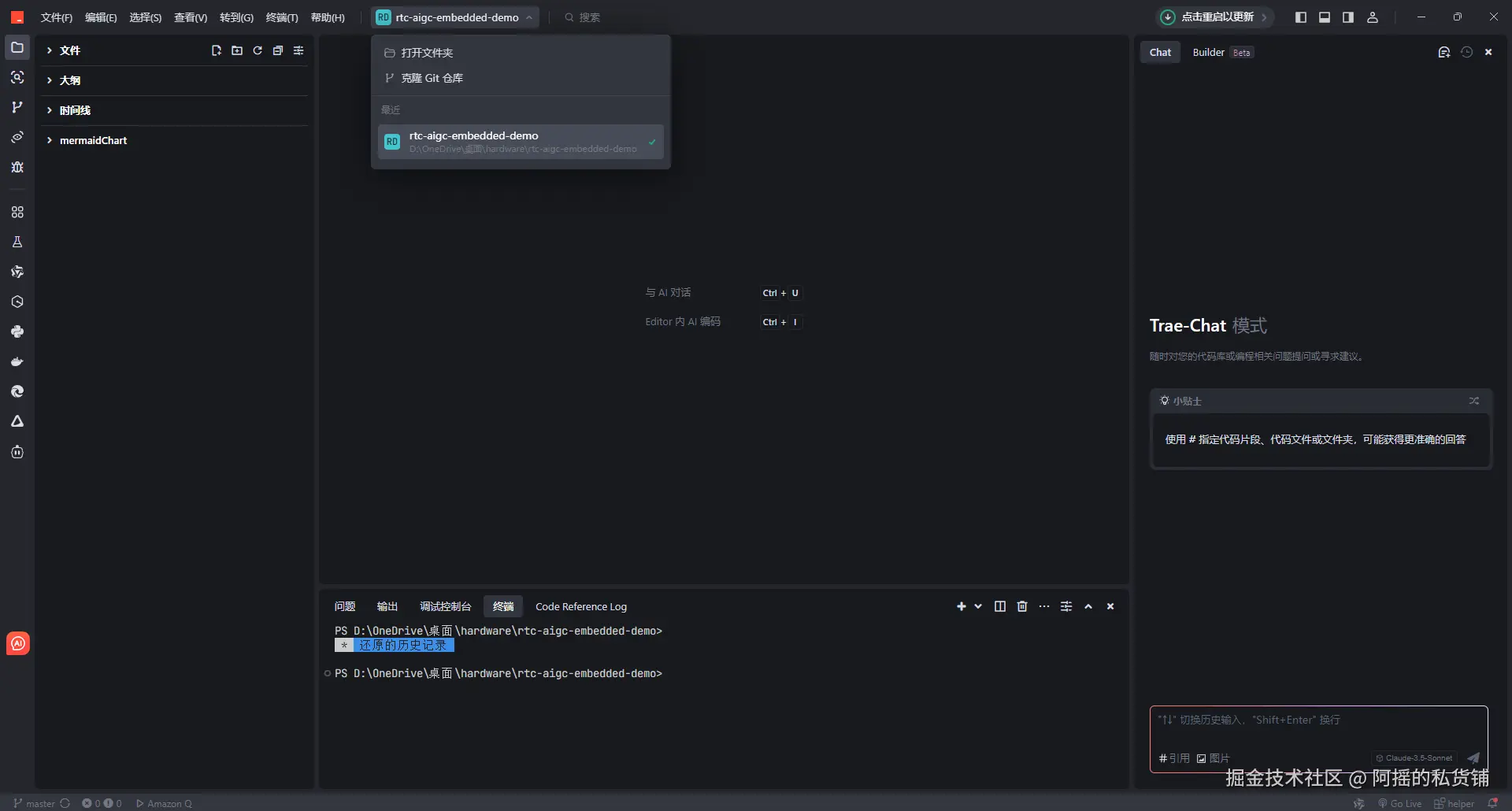Open the 选择(S) menu
Screen dimensions: 1512x811
pos(146,17)
